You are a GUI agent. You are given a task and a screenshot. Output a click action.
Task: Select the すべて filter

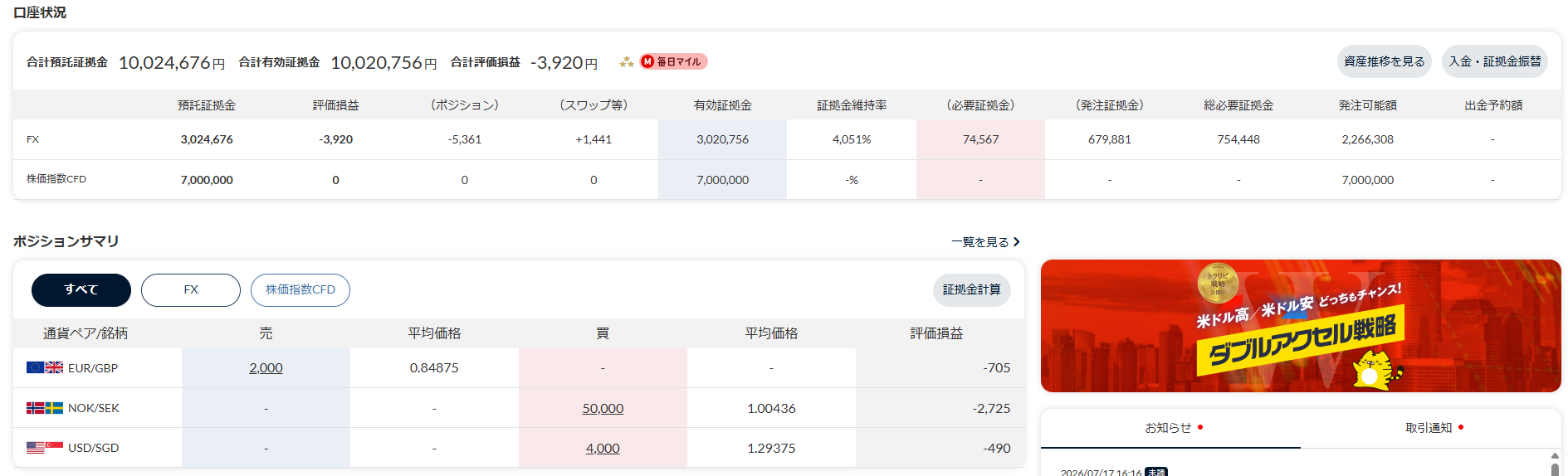click(81, 290)
